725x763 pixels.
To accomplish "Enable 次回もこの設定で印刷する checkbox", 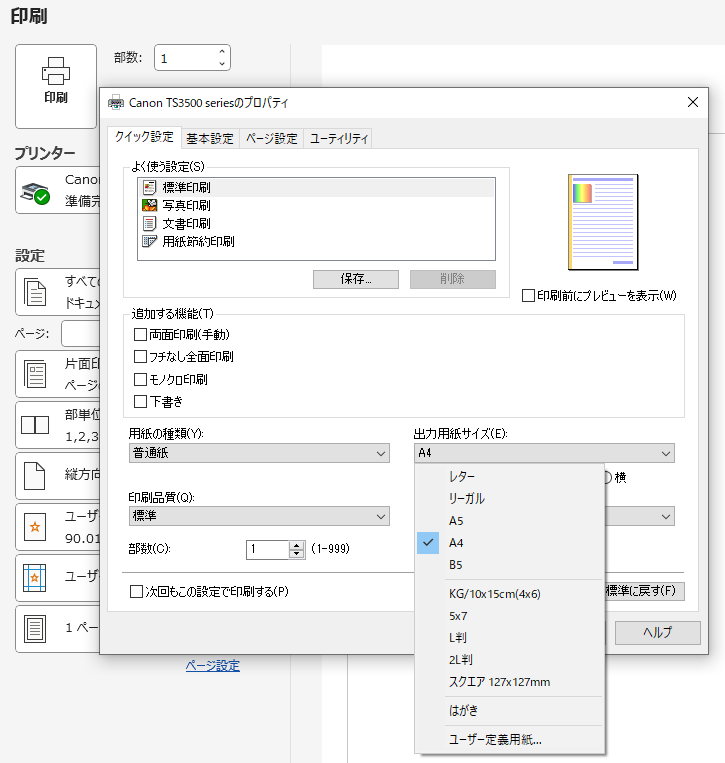I will pyautogui.click(x=136, y=591).
